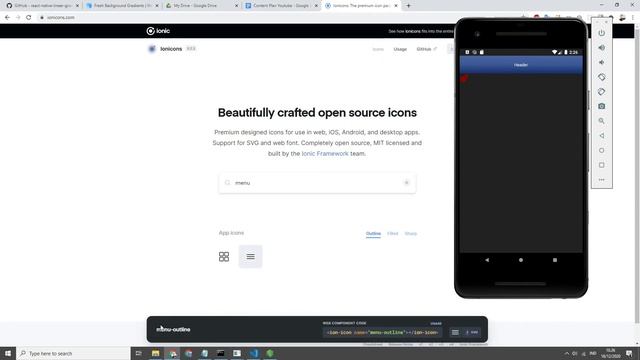Open Task View on the taskbar
640x360 pixels.
tap(138, 353)
